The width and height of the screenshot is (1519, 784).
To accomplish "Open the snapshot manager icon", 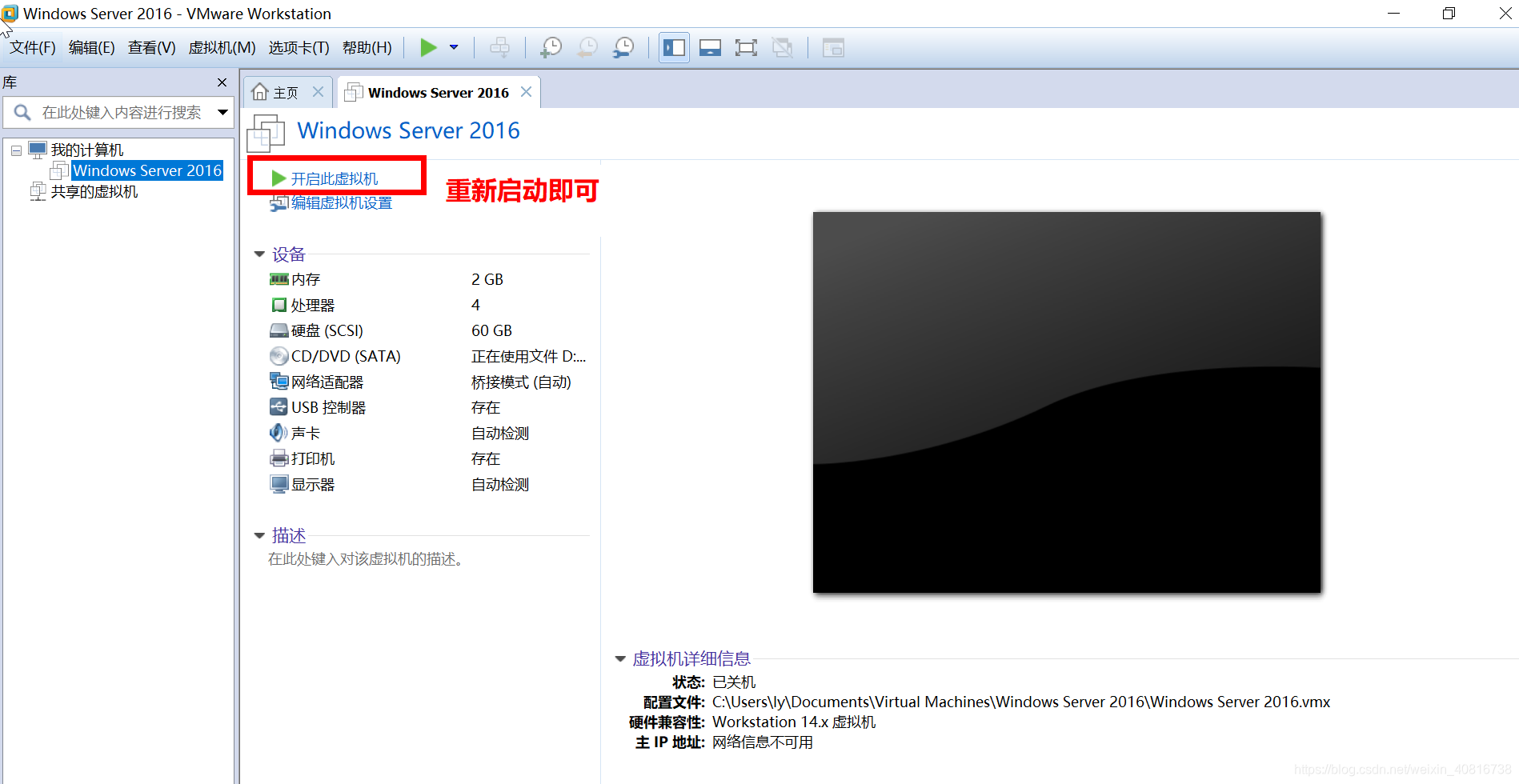I will coord(623,48).
